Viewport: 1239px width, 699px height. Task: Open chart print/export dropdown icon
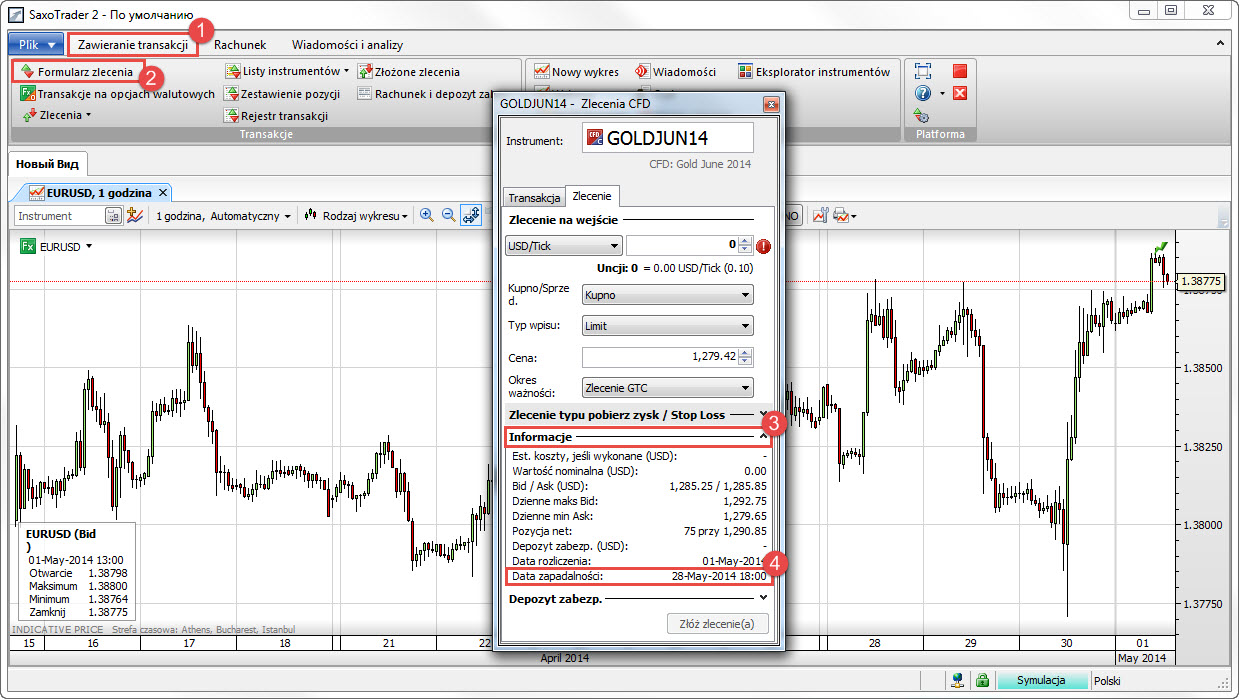(845, 216)
